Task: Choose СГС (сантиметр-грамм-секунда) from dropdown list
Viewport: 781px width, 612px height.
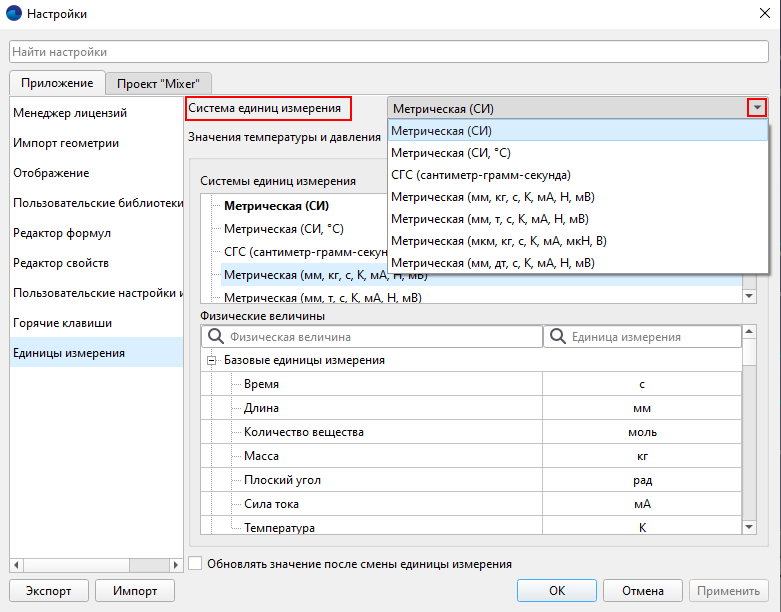Action: pyautogui.click(x=480, y=175)
